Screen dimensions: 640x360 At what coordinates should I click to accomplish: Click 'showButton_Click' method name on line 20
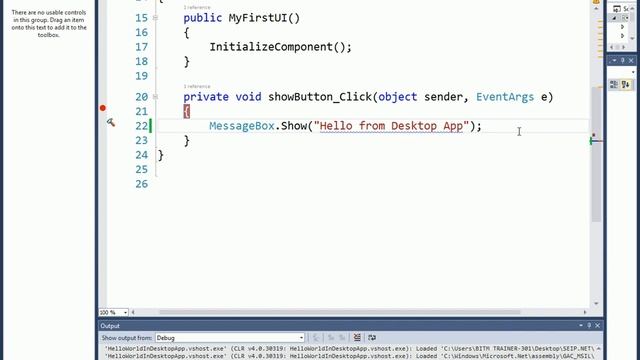click(320, 97)
